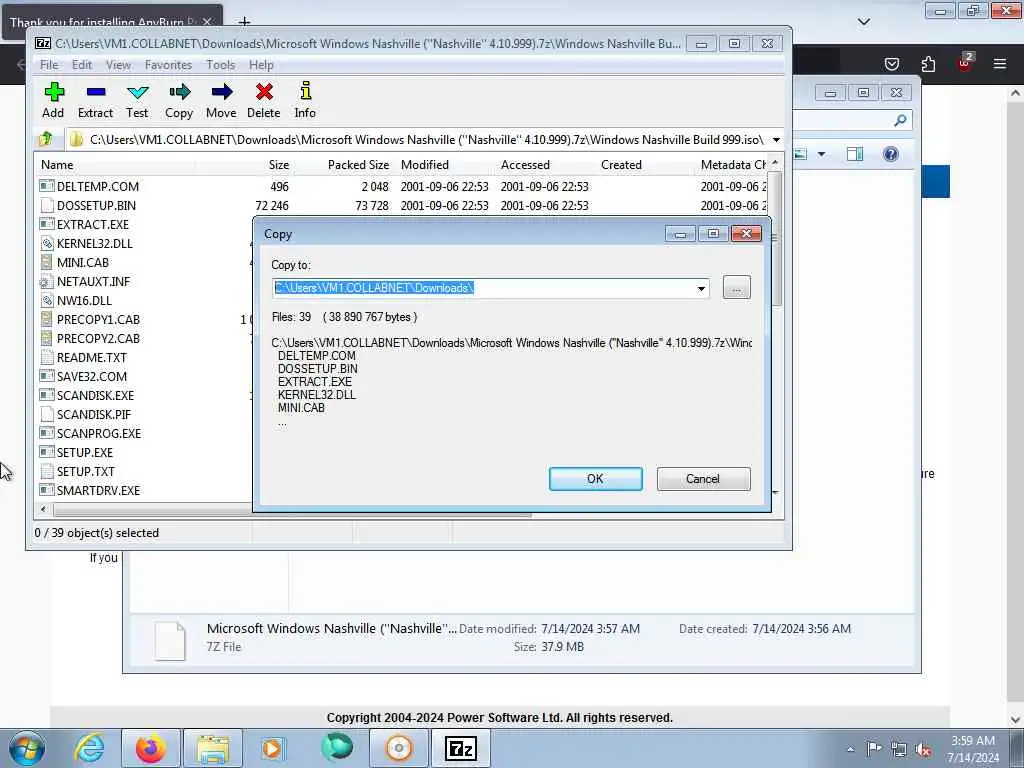
Task: Open the Info toolbar icon
Action: click(305, 100)
